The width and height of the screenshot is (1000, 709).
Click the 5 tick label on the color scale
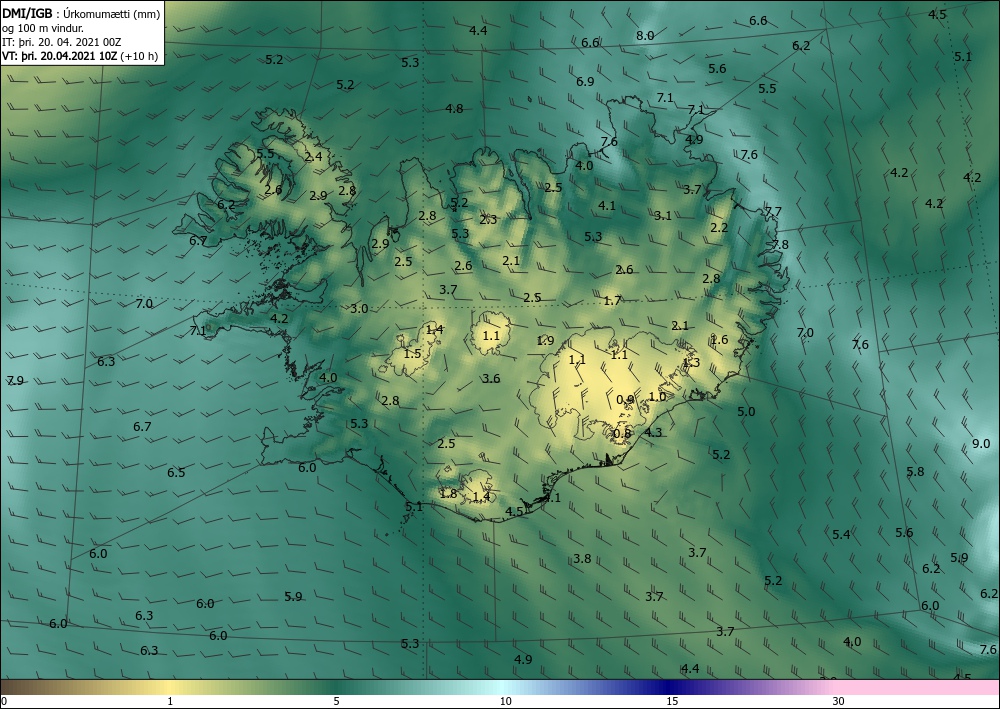336,702
